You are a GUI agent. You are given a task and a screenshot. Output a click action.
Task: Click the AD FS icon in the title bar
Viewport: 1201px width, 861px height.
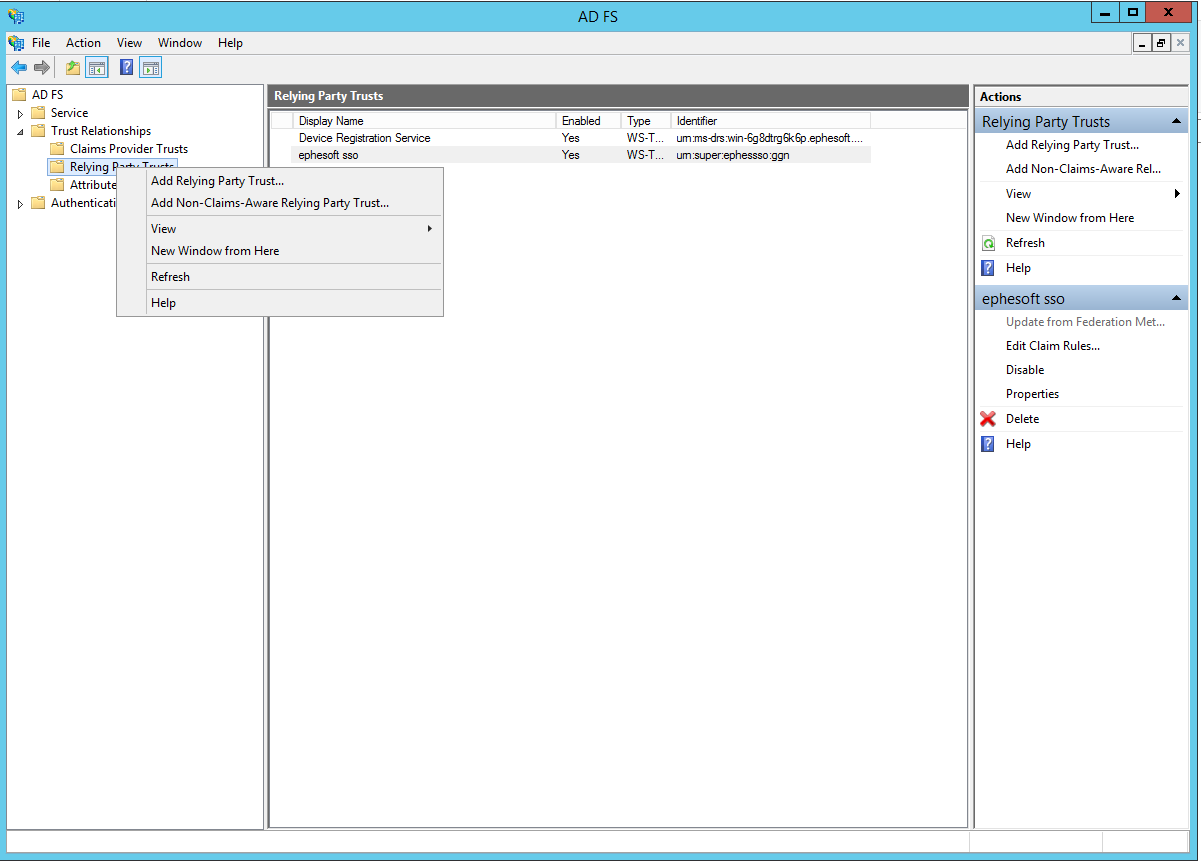[x=16, y=15]
